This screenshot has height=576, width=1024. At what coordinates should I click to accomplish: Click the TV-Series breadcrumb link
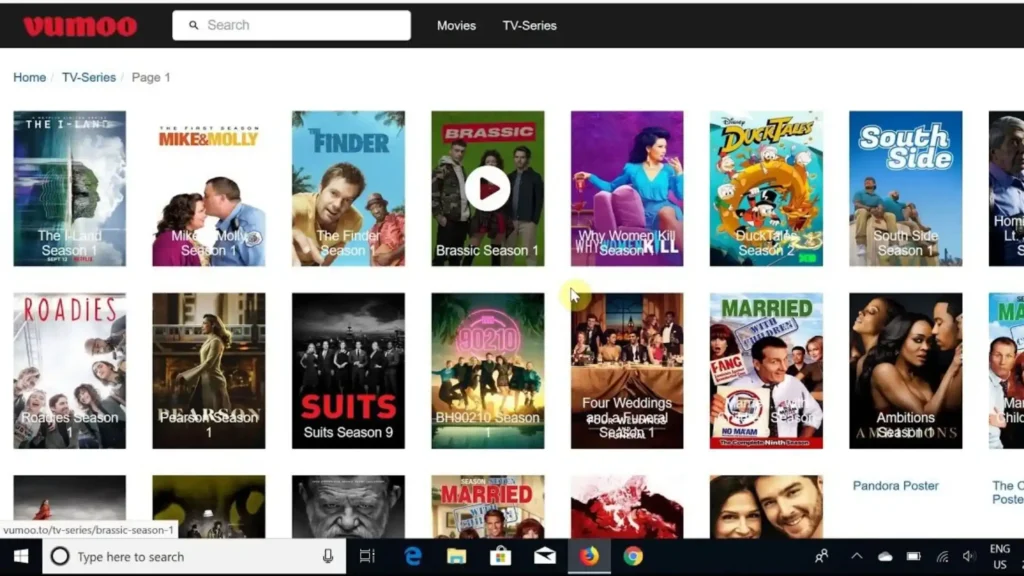89,77
